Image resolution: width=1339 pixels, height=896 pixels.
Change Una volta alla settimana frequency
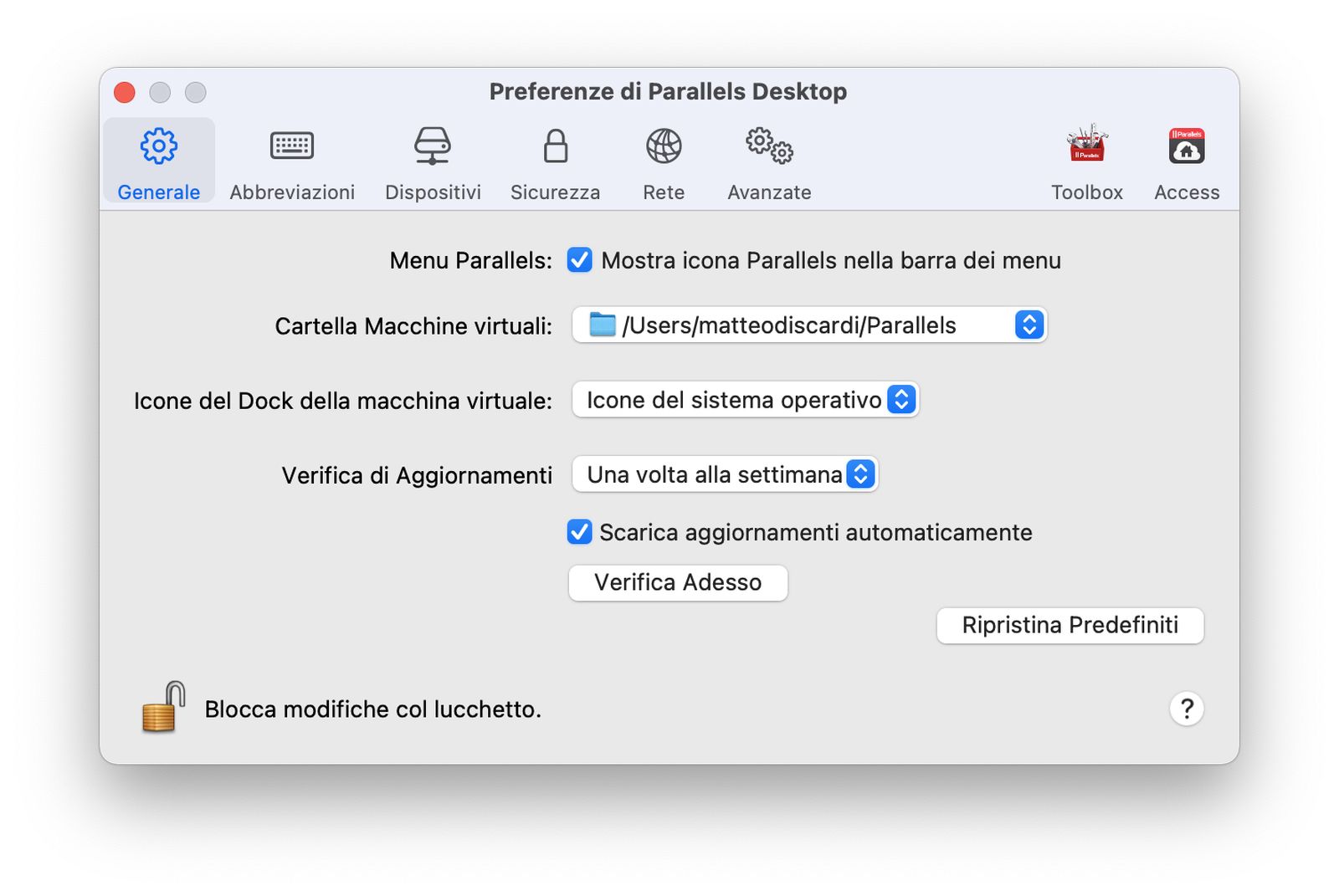tap(725, 474)
